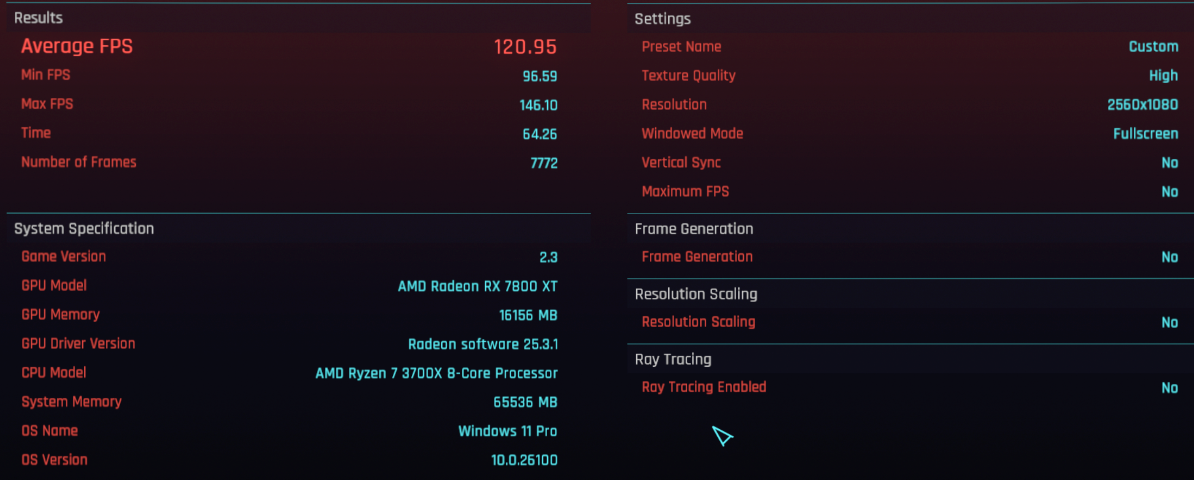
Task: Select the OS Name Windows 11 Pro
Action: click(x=507, y=431)
